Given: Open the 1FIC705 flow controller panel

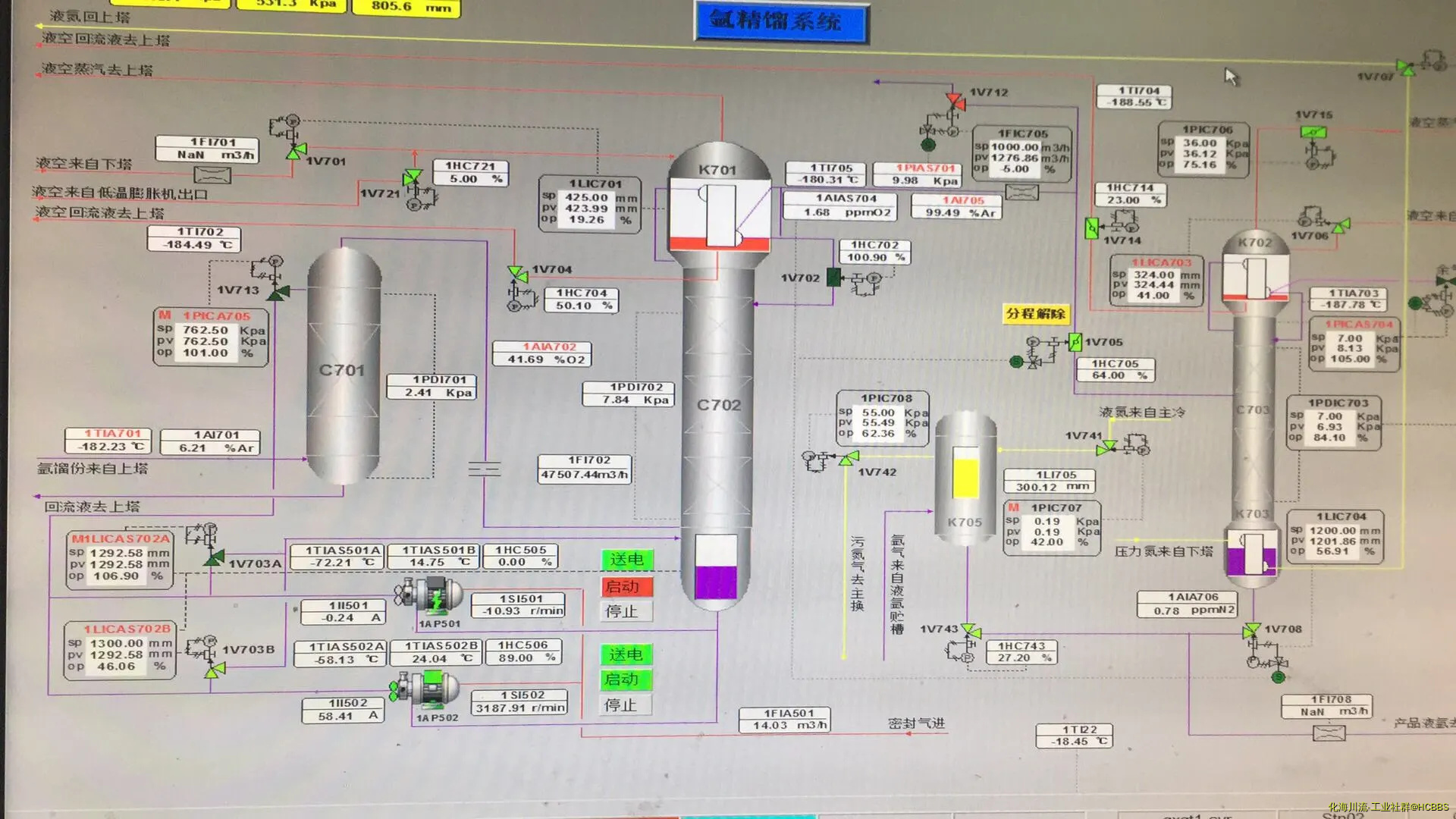Looking at the screenshot, I should 1021,155.
